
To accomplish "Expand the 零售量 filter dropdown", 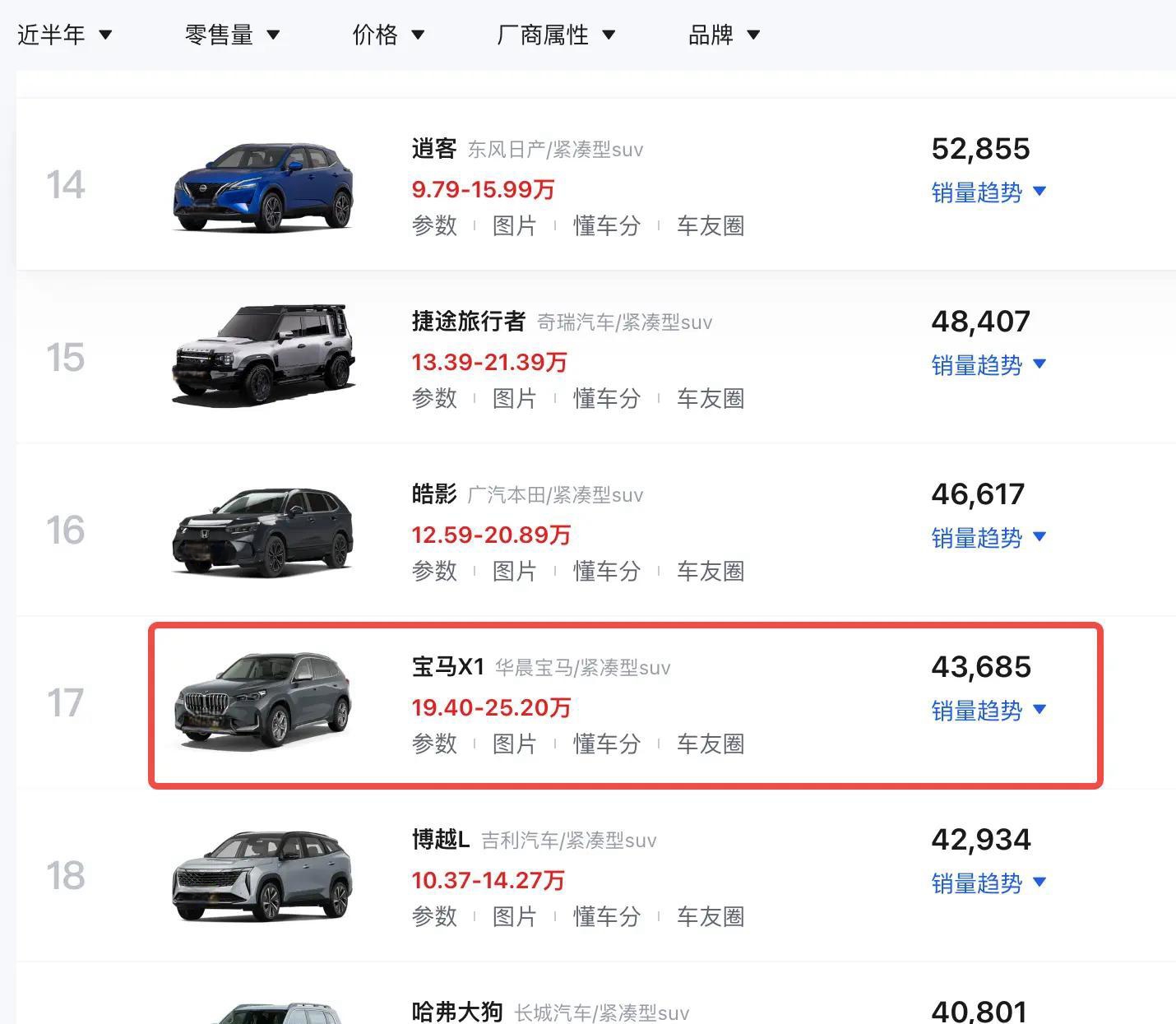I will (233, 35).
